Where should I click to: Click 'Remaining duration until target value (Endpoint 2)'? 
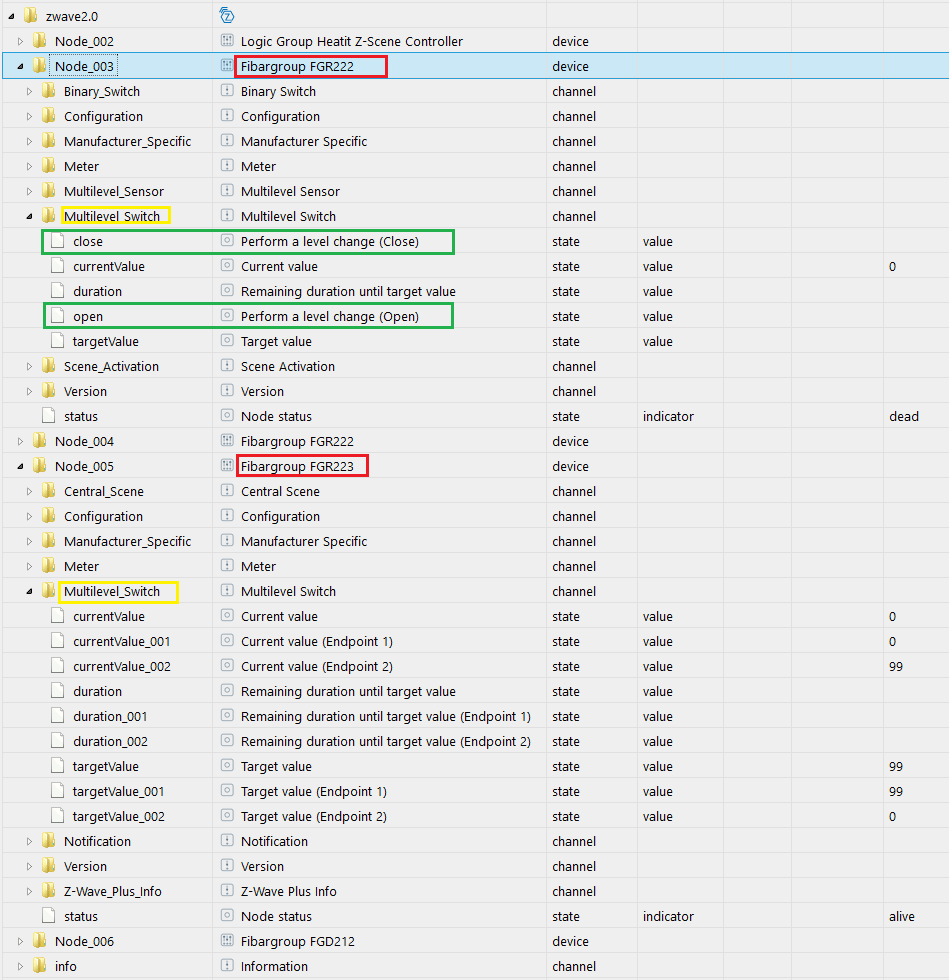click(386, 741)
